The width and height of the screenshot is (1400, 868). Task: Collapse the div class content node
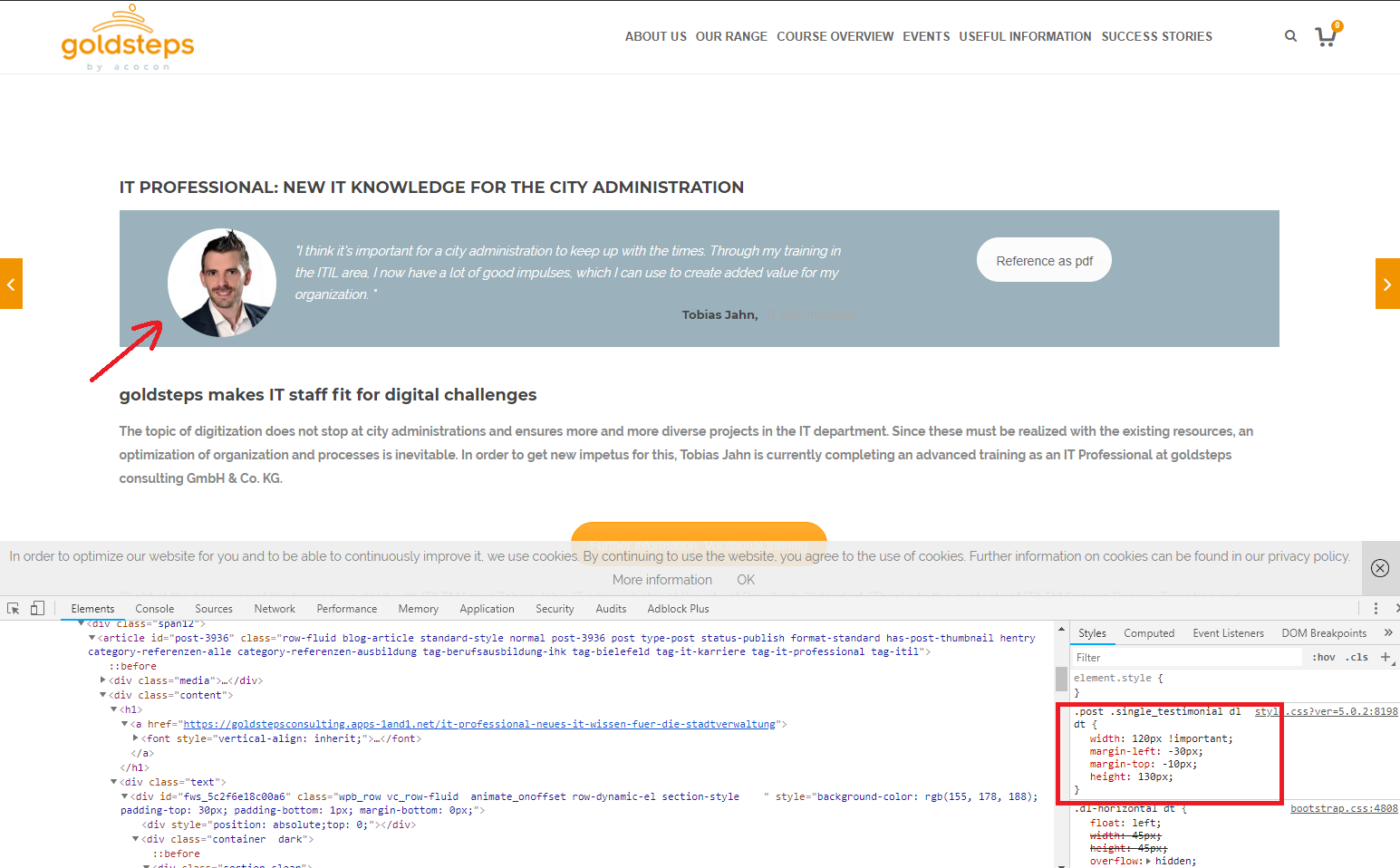coord(102,695)
